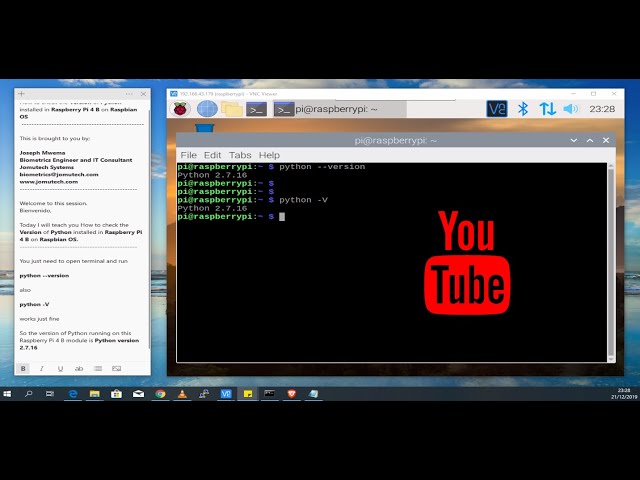Toggle Strikethrough formatting in sticky note

(x=79, y=369)
